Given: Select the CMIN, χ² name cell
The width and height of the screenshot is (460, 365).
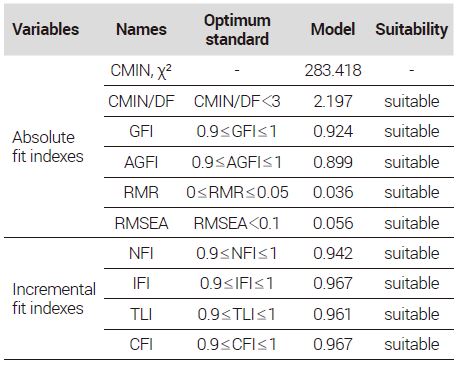Looking at the screenshot, I should click(141, 71).
